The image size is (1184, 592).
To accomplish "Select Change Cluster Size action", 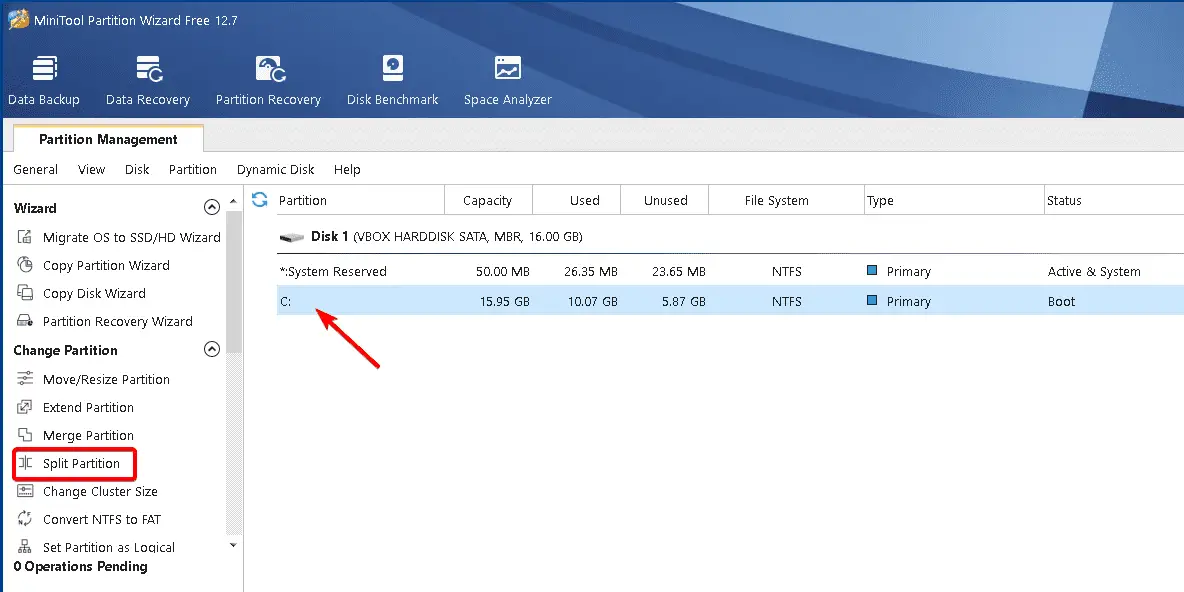I will click(100, 491).
